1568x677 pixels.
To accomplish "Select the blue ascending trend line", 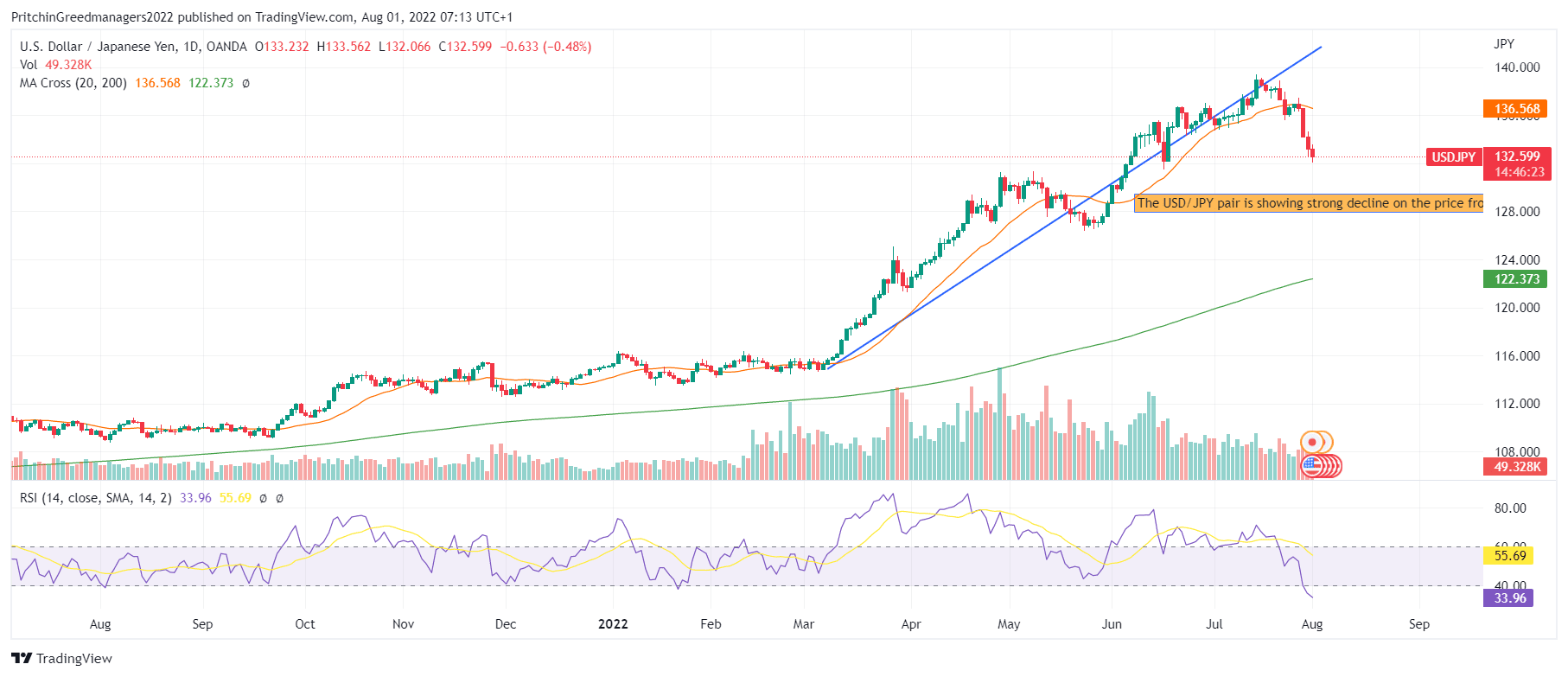I will (1074, 208).
